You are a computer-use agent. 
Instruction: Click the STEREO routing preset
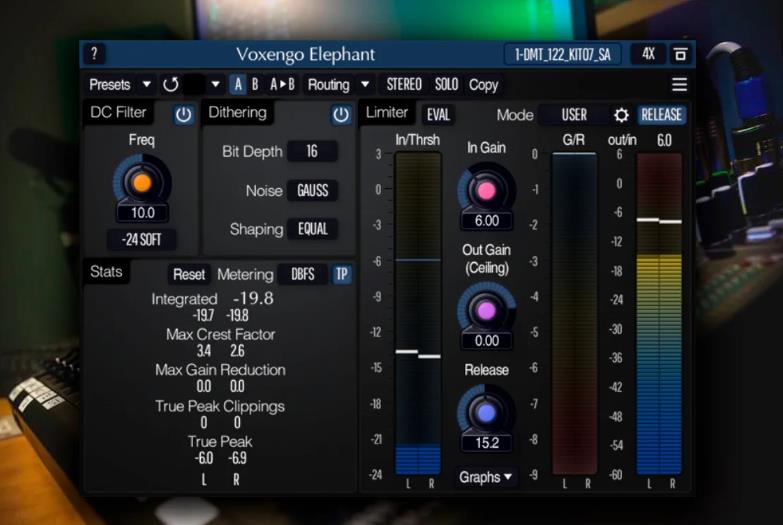coord(404,84)
